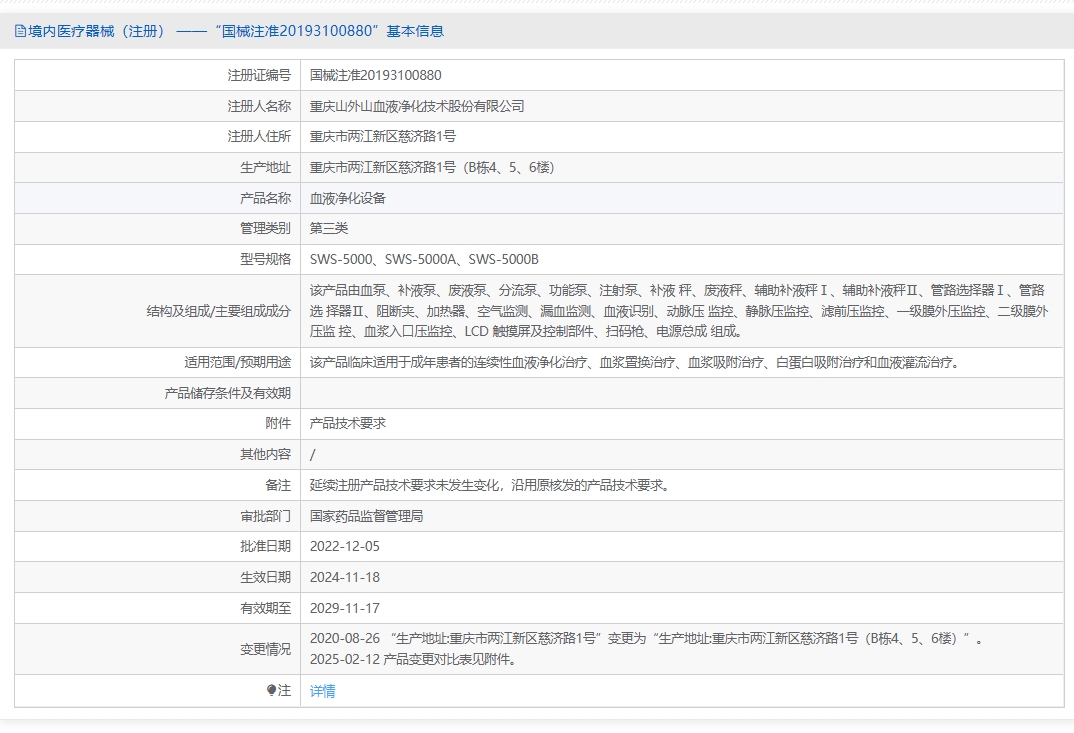This screenshot has width=1074, height=733.
Task: Open the 详情 link
Action: click(323, 691)
